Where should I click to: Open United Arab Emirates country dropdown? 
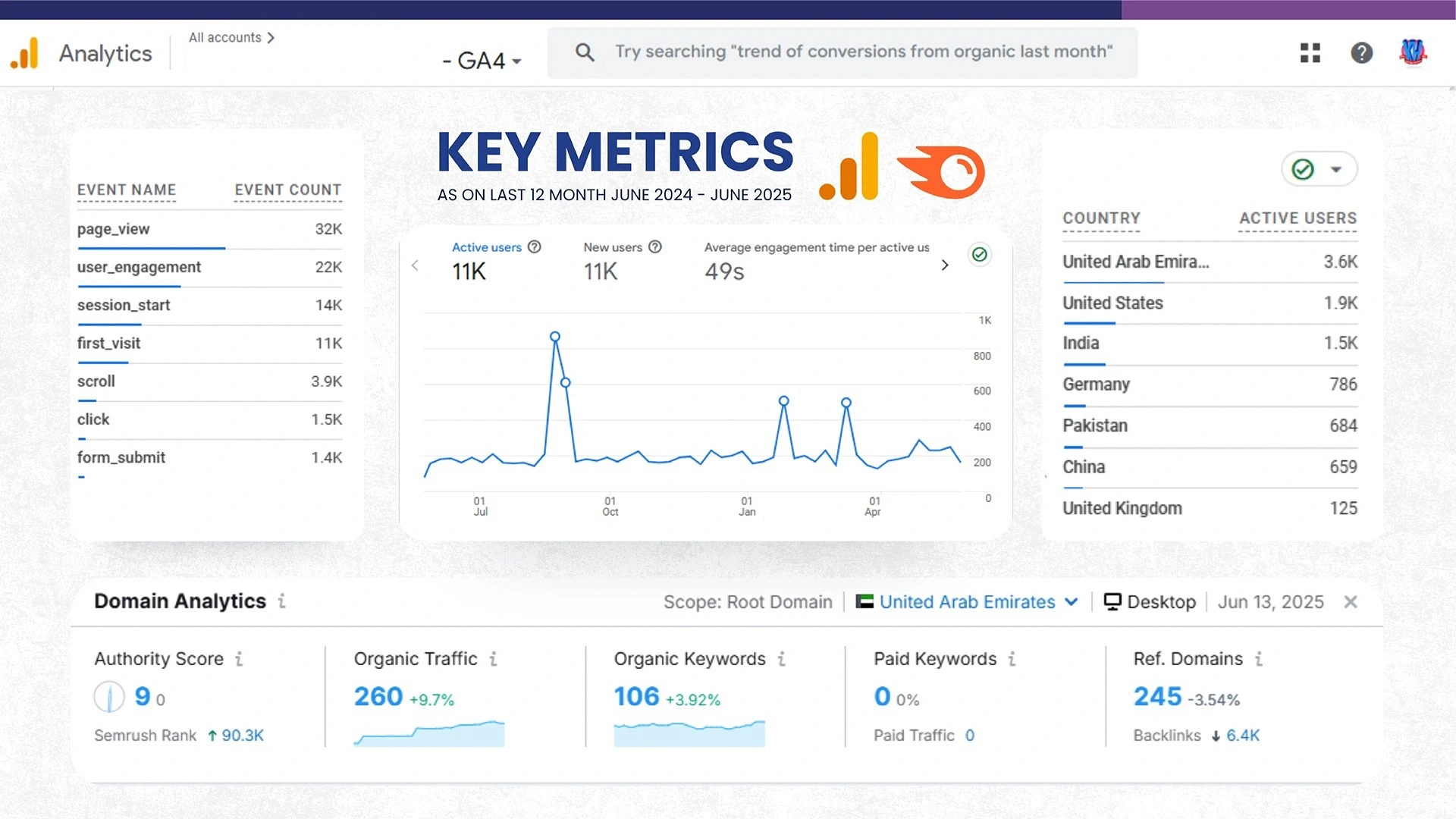967,602
